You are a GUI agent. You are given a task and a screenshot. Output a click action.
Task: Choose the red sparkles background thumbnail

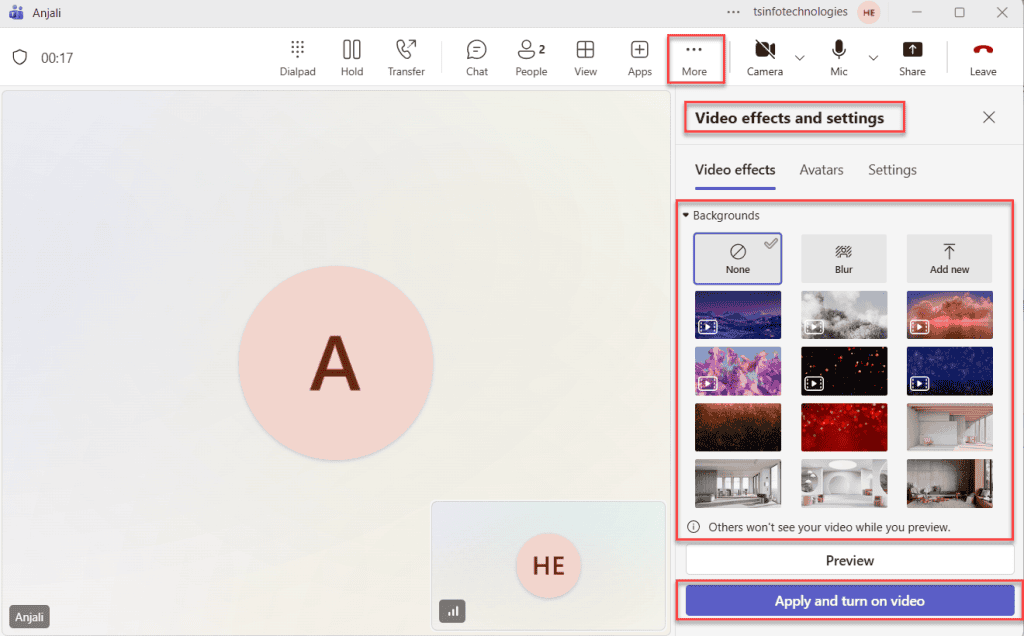[844, 427]
